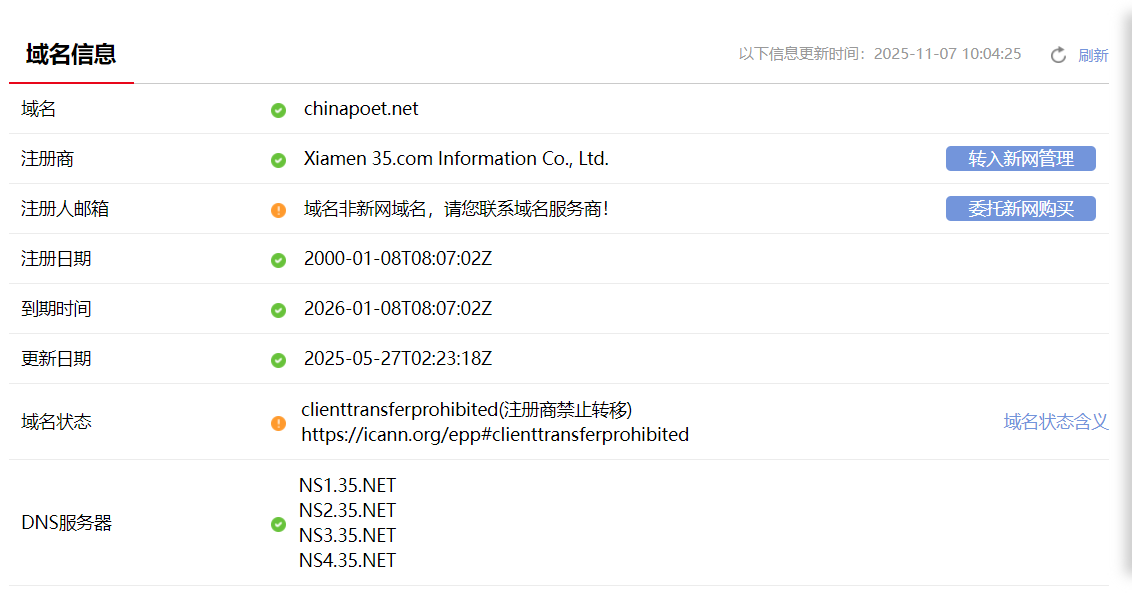
Task: Click green check icon in 注册日期 row
Action: [279, 260]
